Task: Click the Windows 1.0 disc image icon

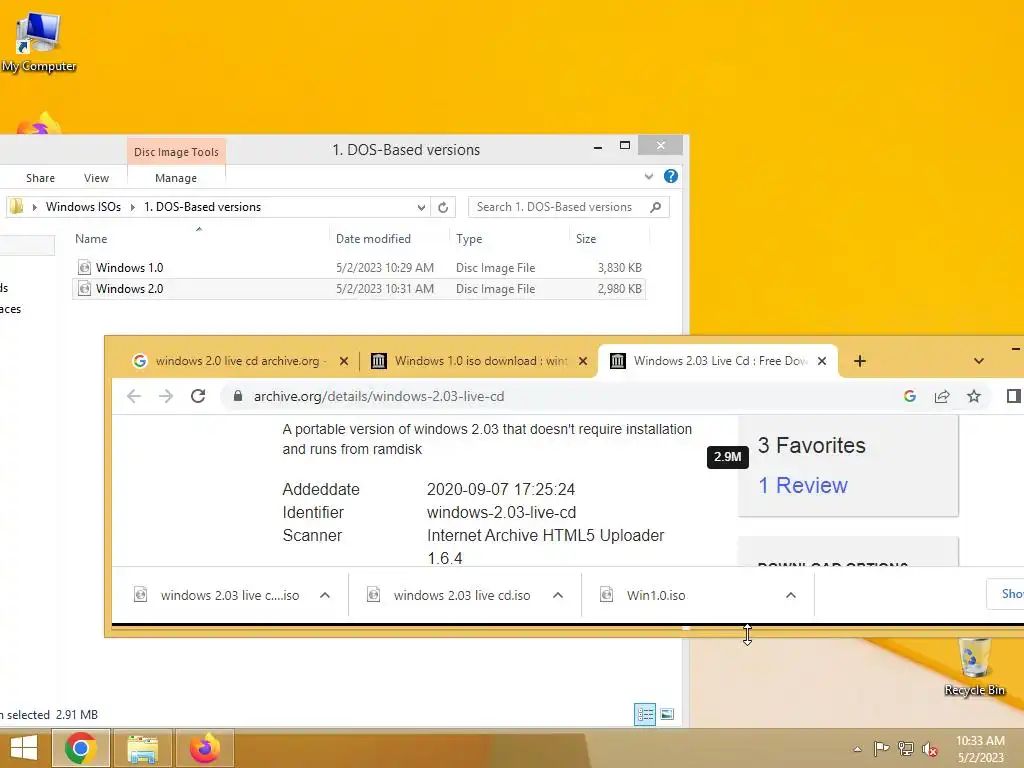Action: pos(84,267)
